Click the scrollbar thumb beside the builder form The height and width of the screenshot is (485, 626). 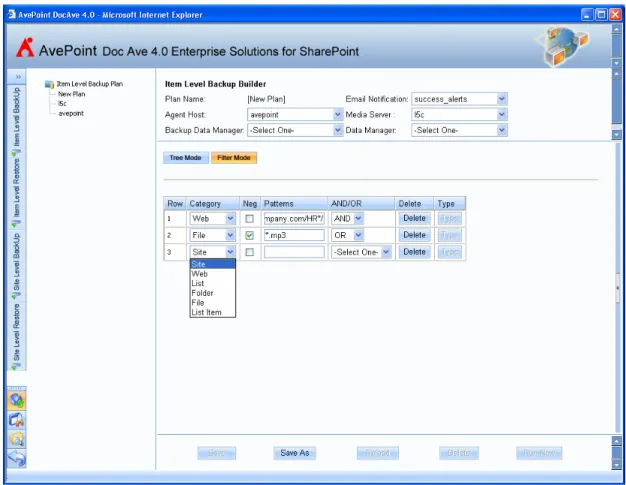pos(616,101)
